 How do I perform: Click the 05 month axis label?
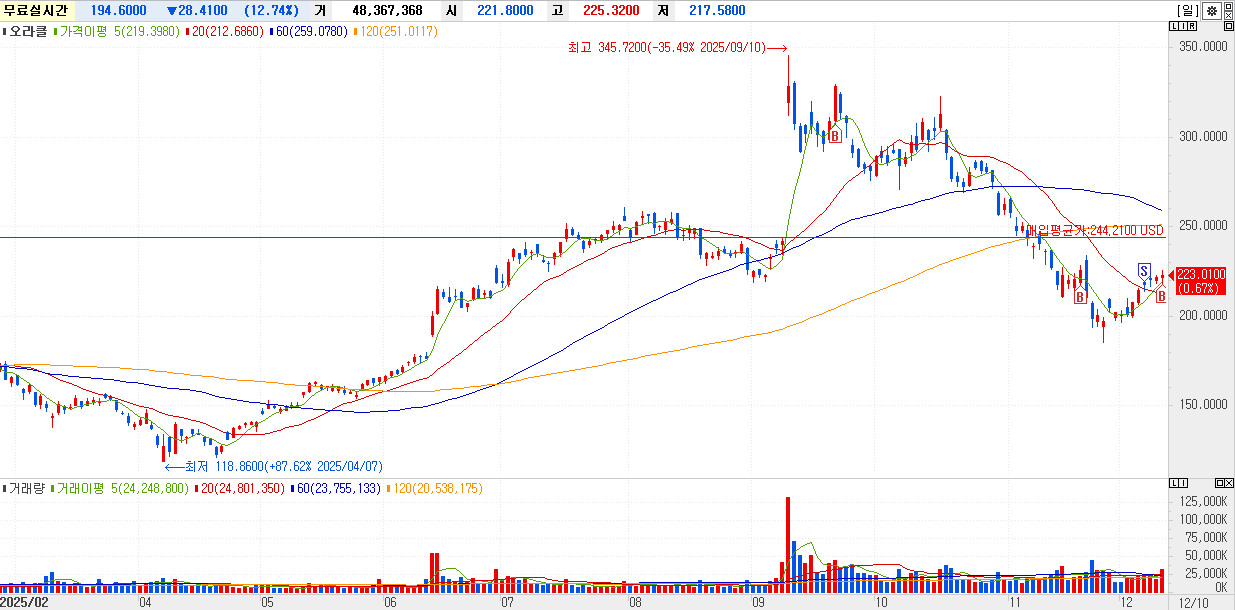[267, 602]
